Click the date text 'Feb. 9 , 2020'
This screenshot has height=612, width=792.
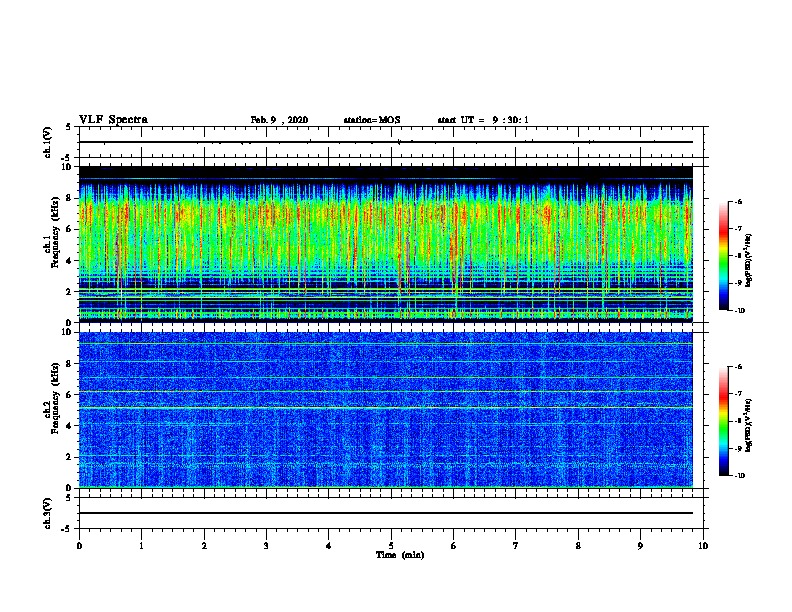279,120
